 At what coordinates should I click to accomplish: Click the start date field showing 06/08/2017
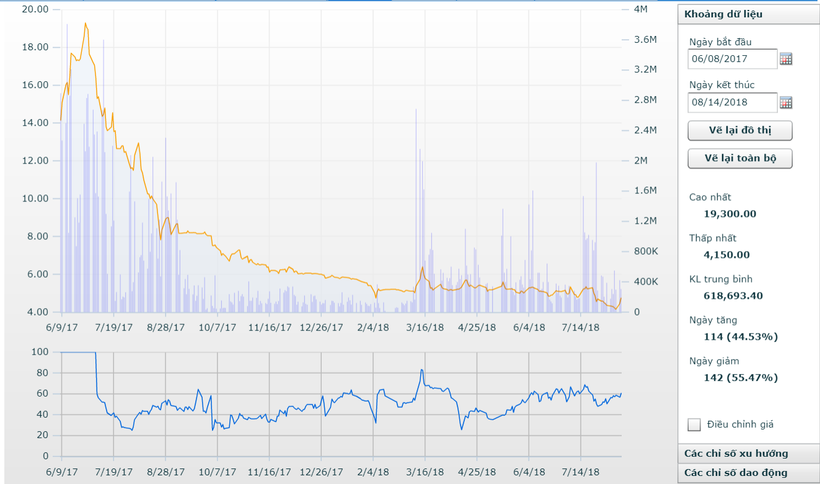click(x=732, y=59)
